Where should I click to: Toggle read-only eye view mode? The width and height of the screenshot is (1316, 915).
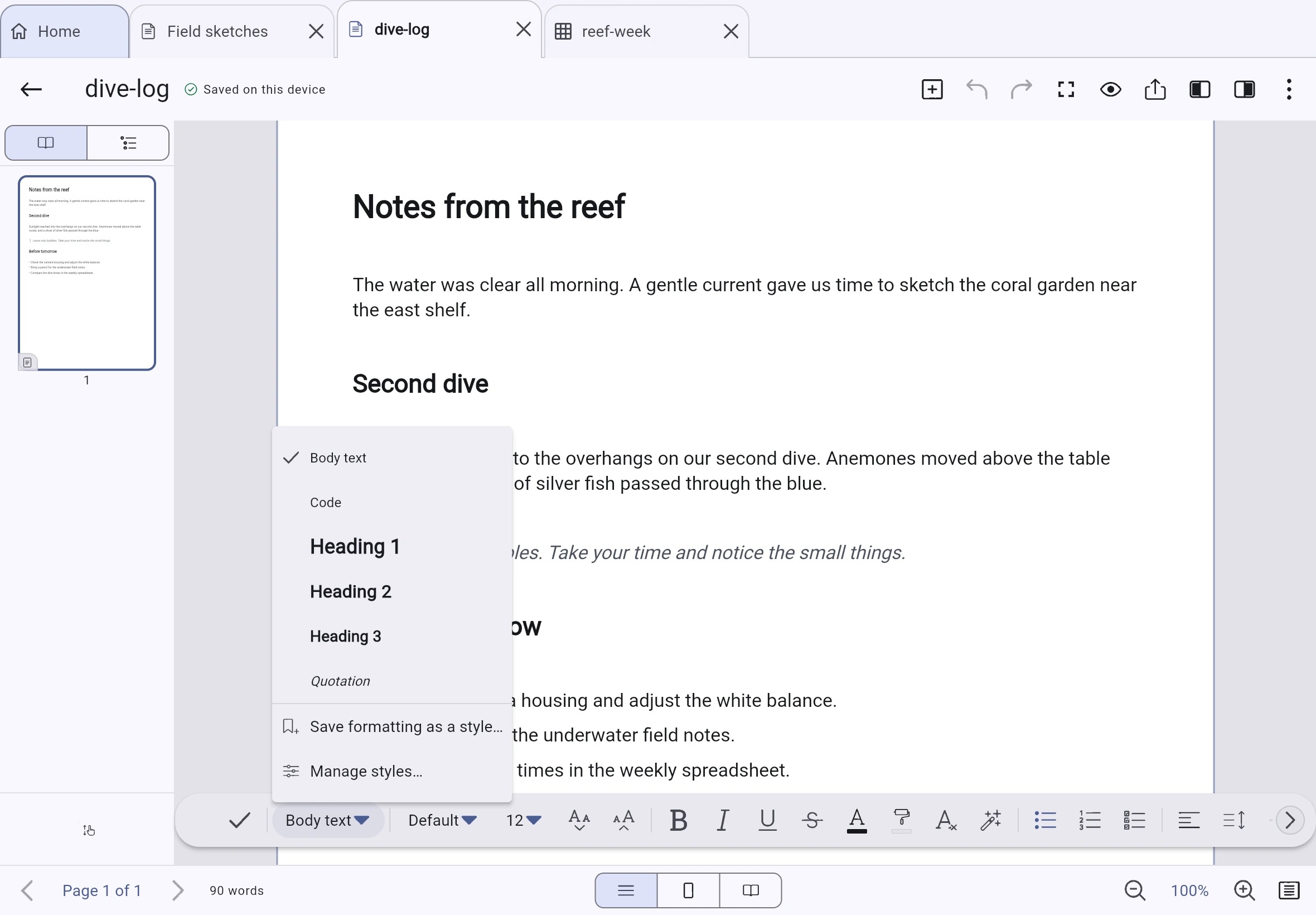(x=1110, y=89)
